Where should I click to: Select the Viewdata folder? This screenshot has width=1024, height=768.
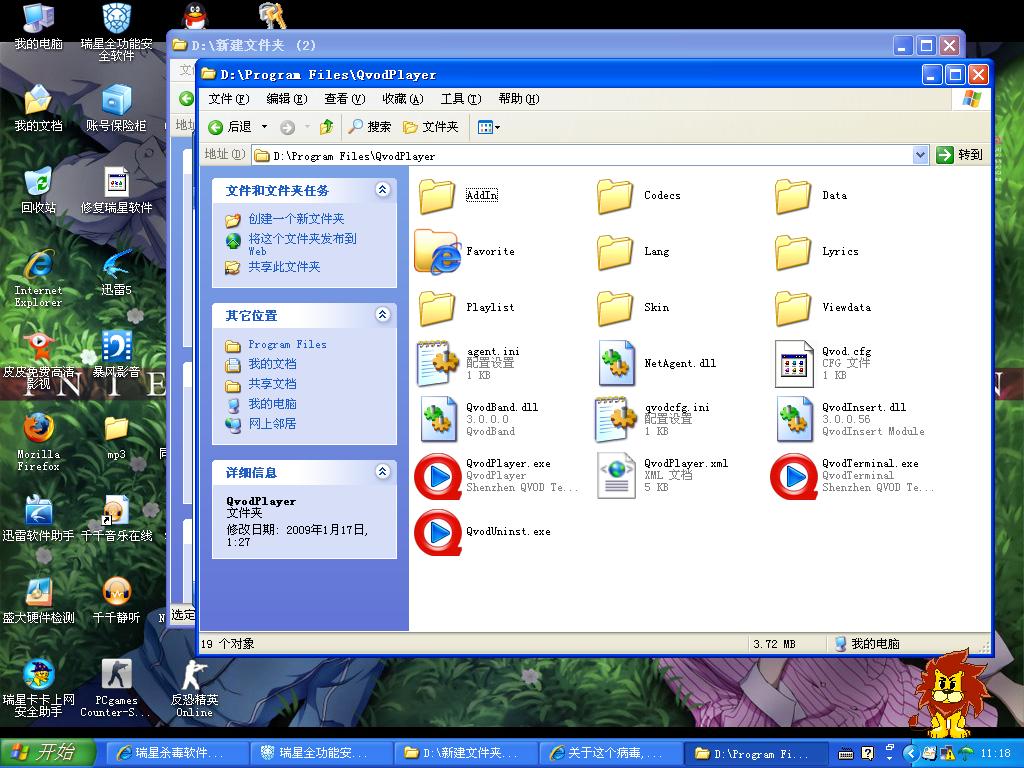[x=793, y=308]
